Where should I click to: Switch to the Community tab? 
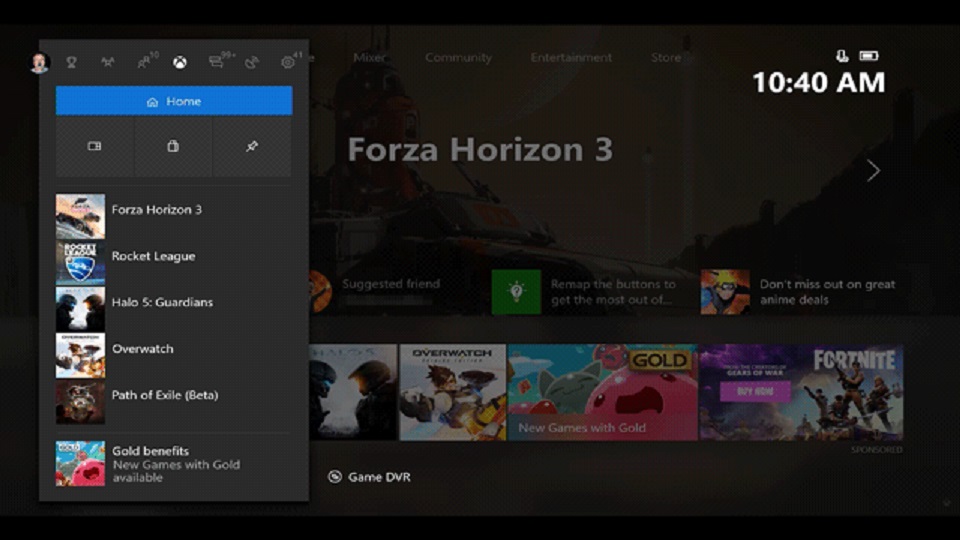coord(459,58)
